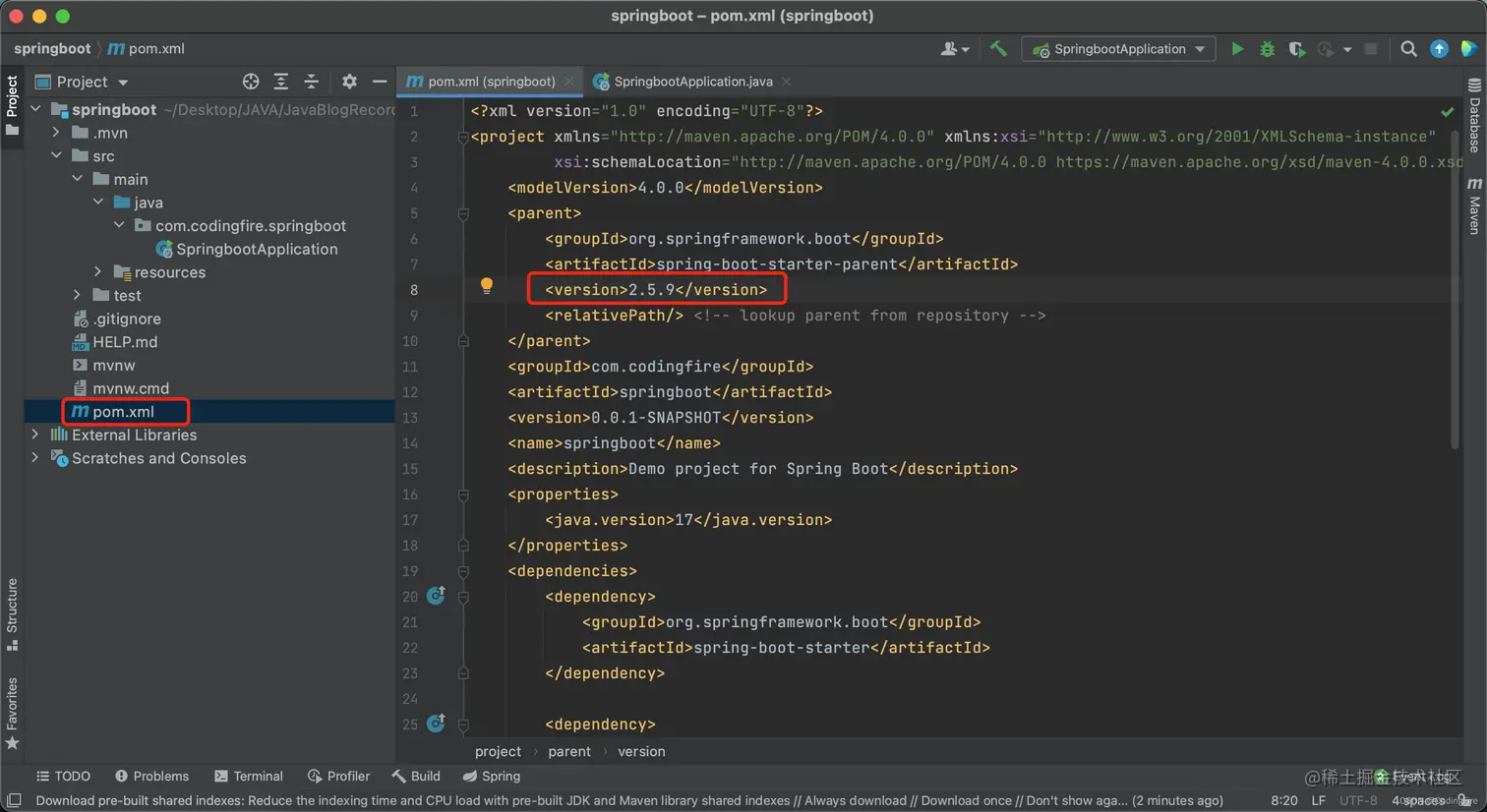Click the yellow lightbulb intention icon

coord(486,286)
